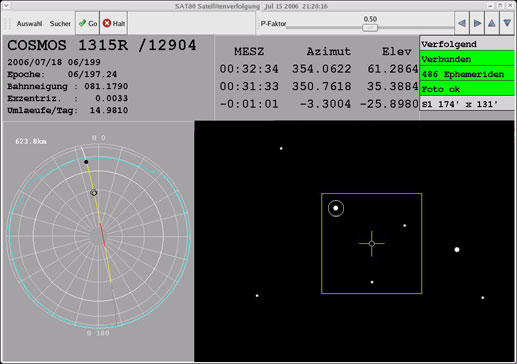
Task: Click the time 00:31:33
Action: [x=249, y=86]
